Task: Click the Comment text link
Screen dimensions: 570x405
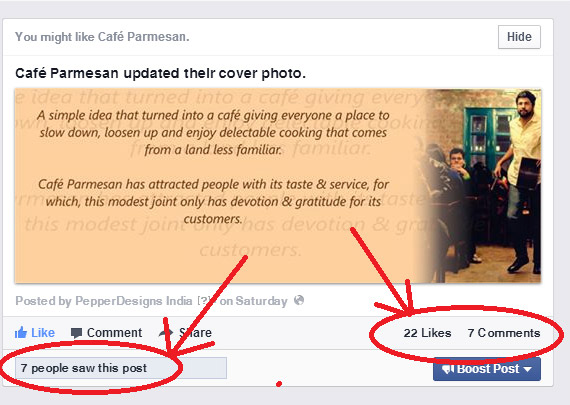Action: (114, 333)
